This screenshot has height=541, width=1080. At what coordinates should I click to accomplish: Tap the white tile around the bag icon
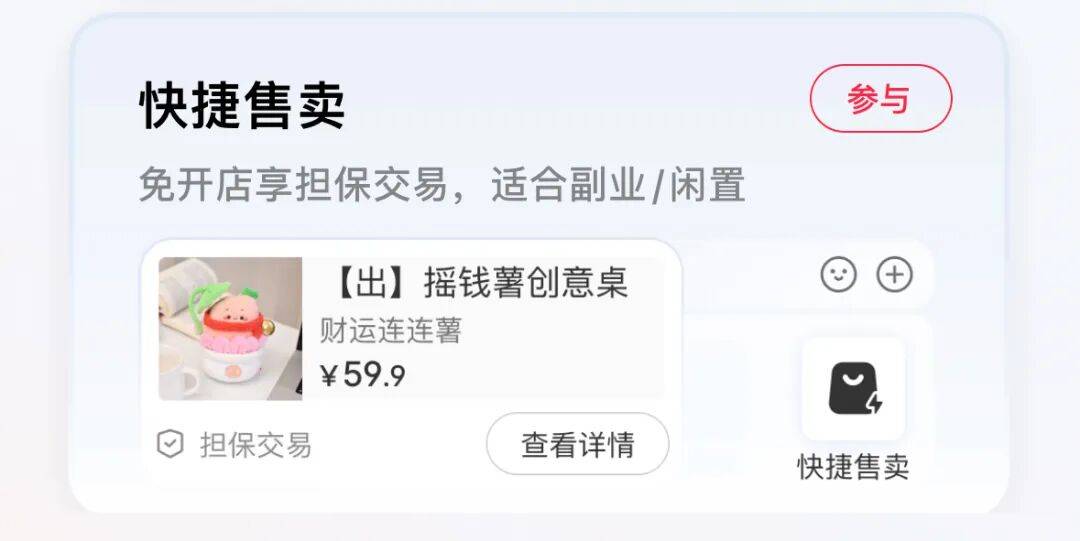click(853, 389)
